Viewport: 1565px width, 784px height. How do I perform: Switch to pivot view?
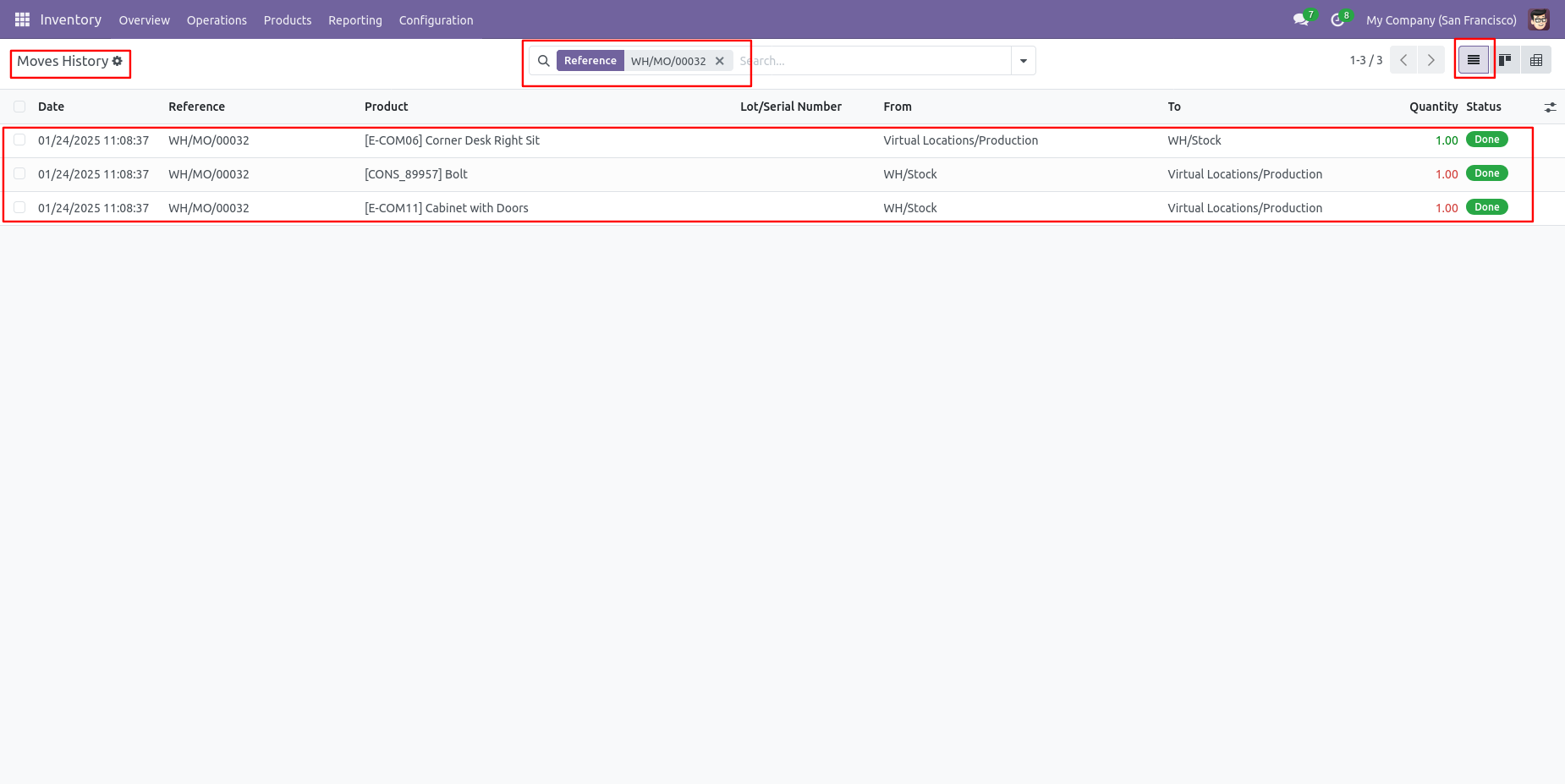point(1536,60)
